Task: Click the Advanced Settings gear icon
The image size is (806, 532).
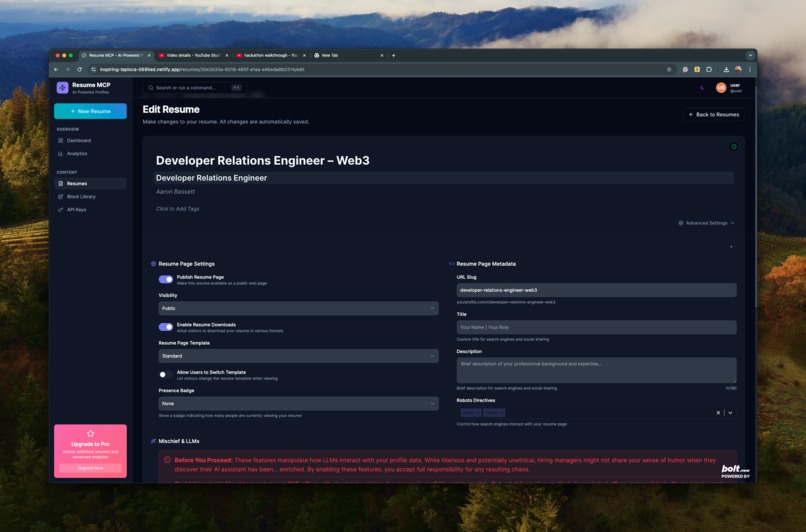Action: (681, 223)
